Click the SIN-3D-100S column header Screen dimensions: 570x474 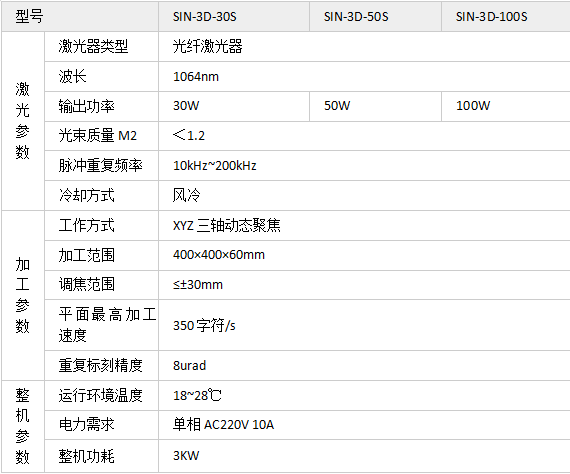pyautogui.click(x=506, y=17)
